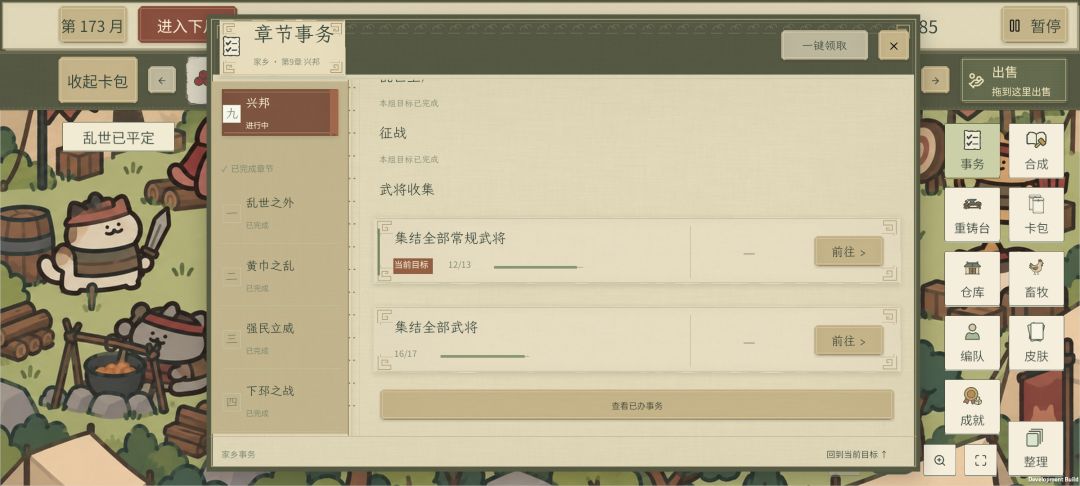
Task: Click the zoom magnifier icon
Action: point(939,460)
